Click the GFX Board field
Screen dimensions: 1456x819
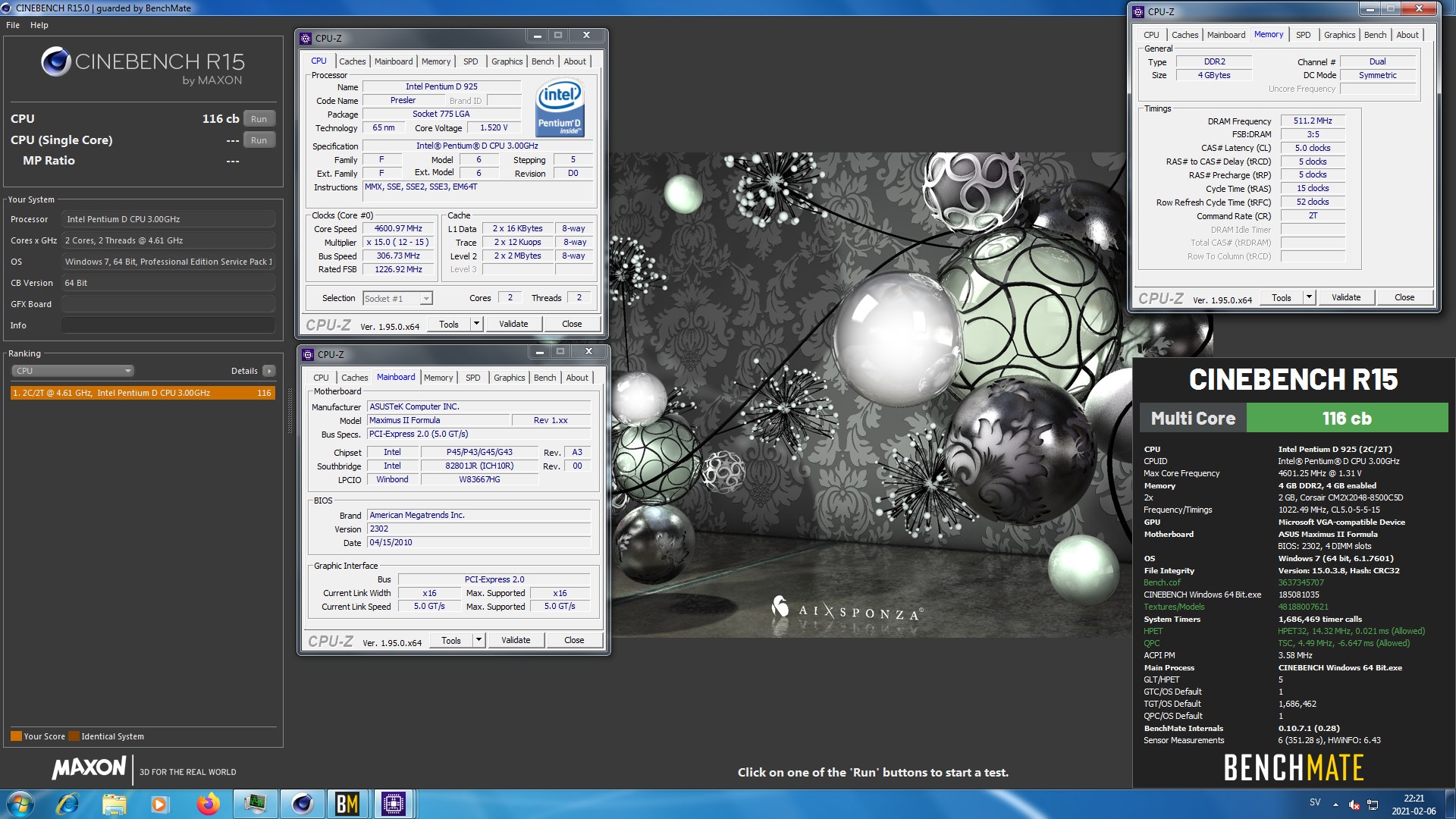[168, 304]
